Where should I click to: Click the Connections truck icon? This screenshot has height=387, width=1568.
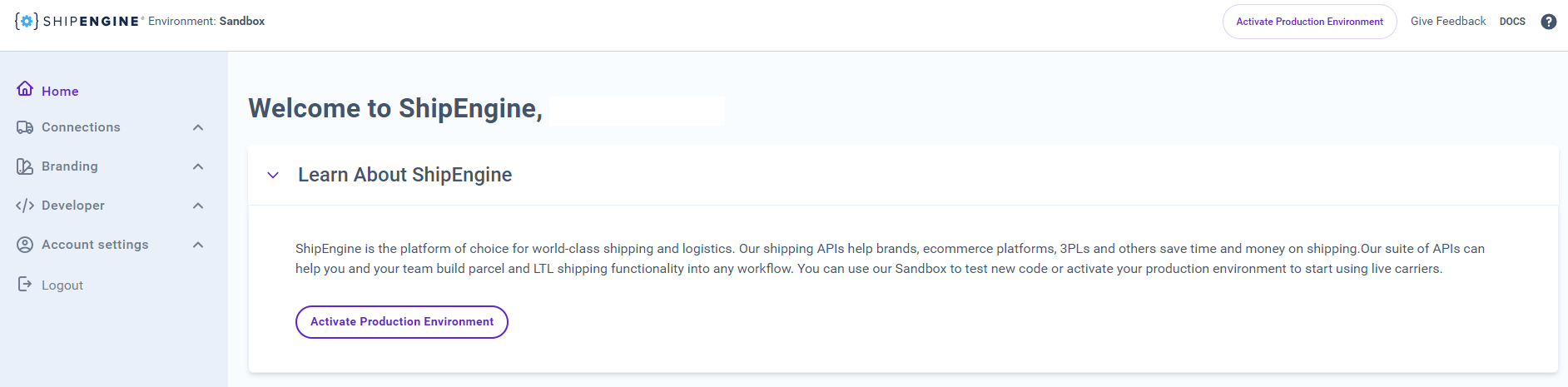tap(25, 127)
